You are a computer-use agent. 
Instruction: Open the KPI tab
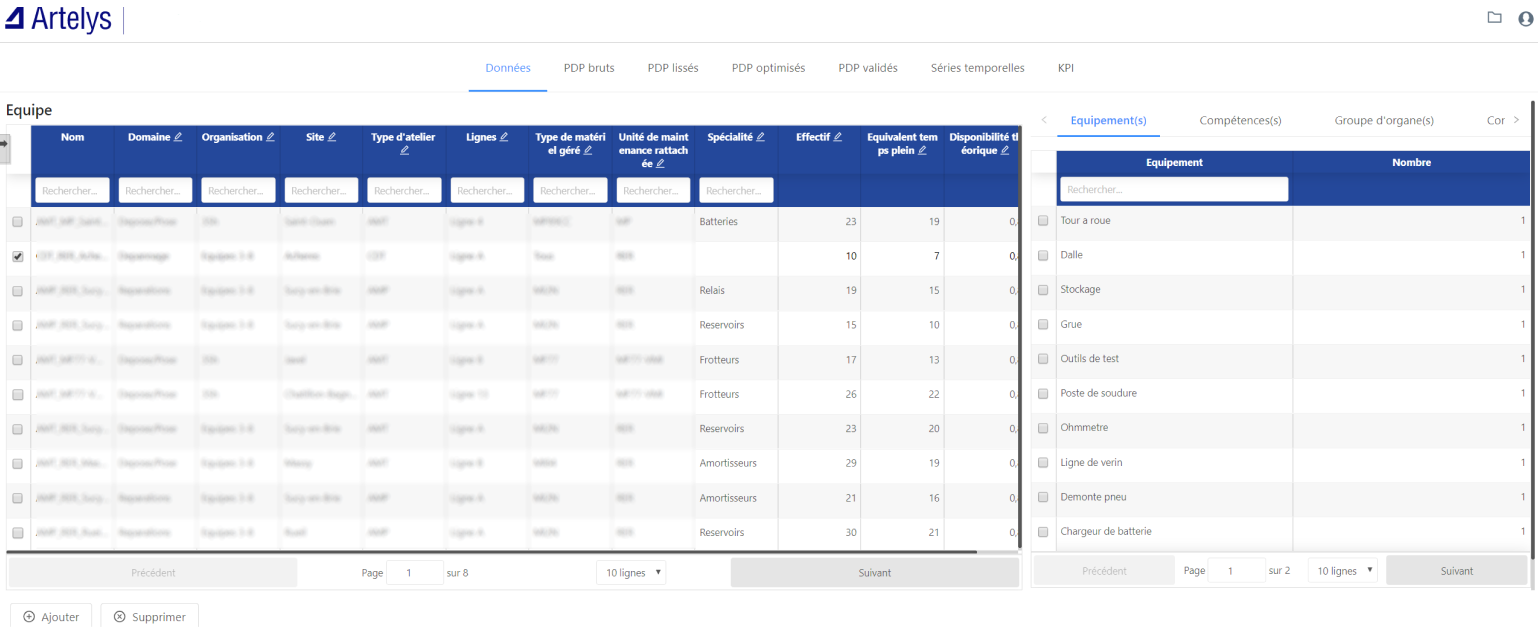(1066, 68)
